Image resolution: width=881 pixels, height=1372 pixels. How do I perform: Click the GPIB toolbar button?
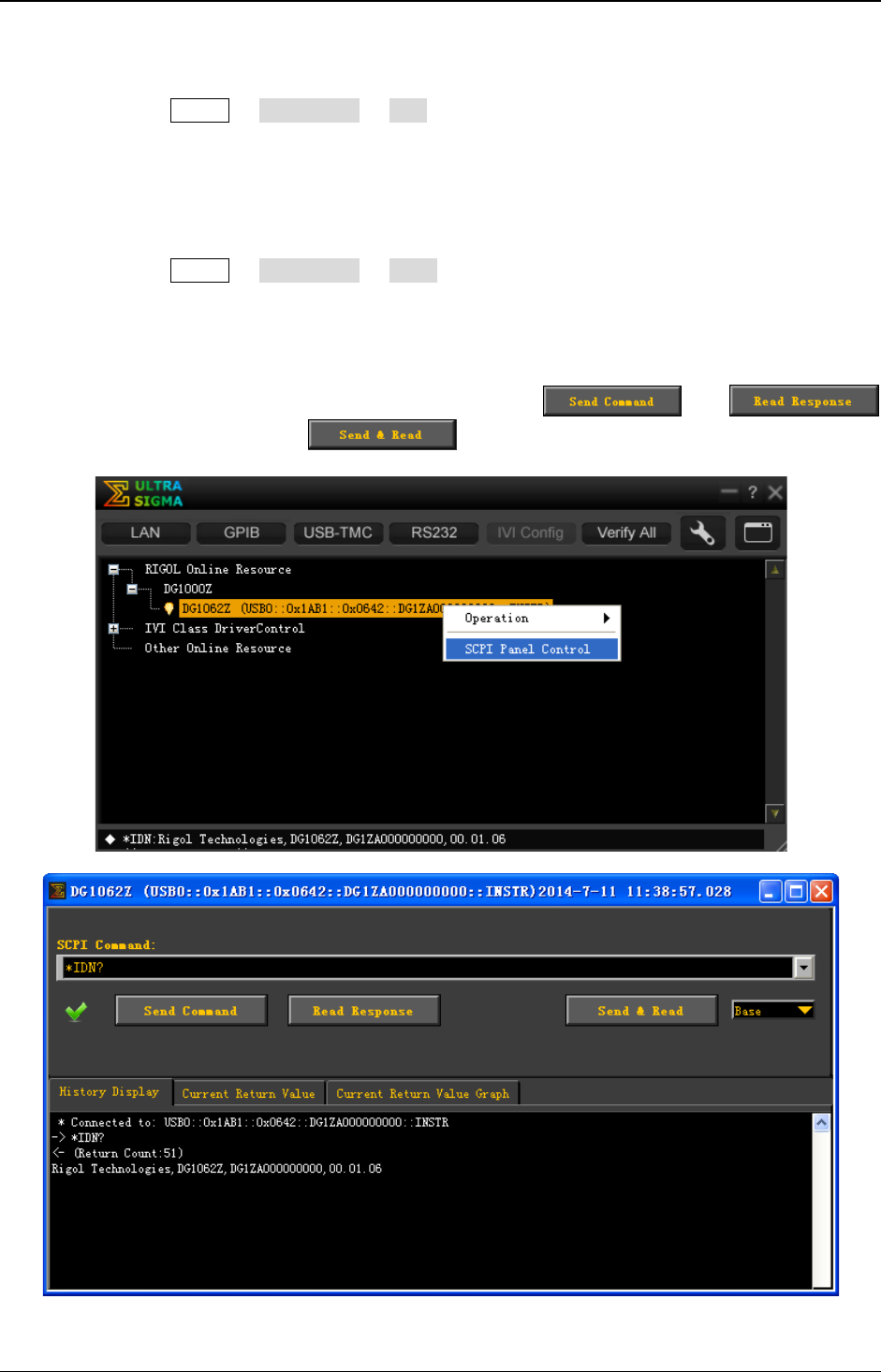point(242,533)
